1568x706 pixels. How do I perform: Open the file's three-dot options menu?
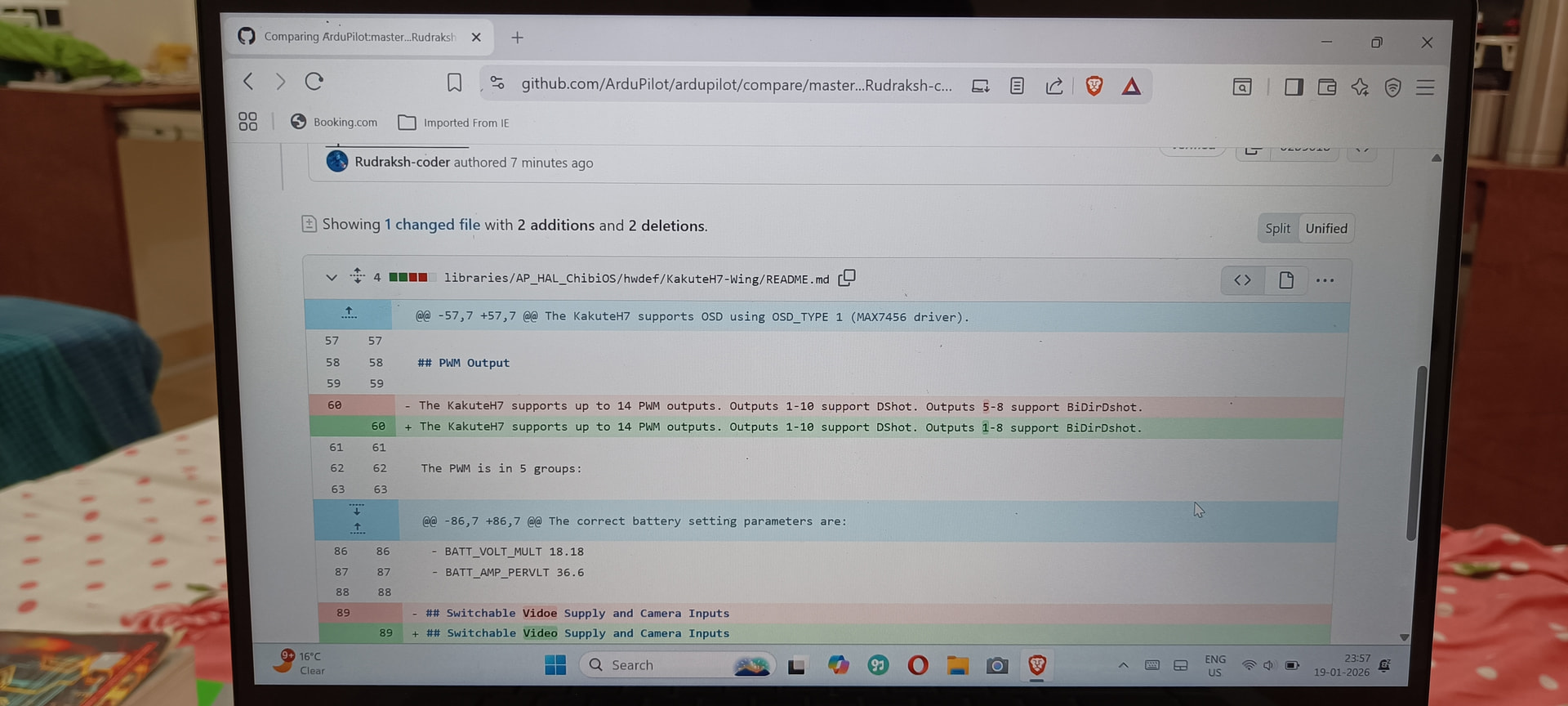tap(1325, 280)
